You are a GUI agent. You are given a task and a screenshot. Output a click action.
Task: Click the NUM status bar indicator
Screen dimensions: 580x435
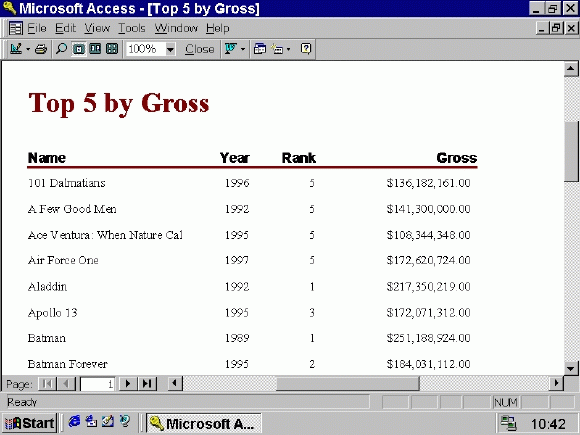pos(506,402)
